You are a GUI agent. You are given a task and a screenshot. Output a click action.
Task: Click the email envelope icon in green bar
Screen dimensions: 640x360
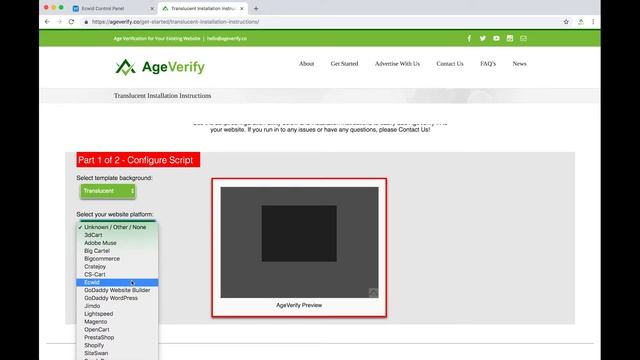point(523,38)
